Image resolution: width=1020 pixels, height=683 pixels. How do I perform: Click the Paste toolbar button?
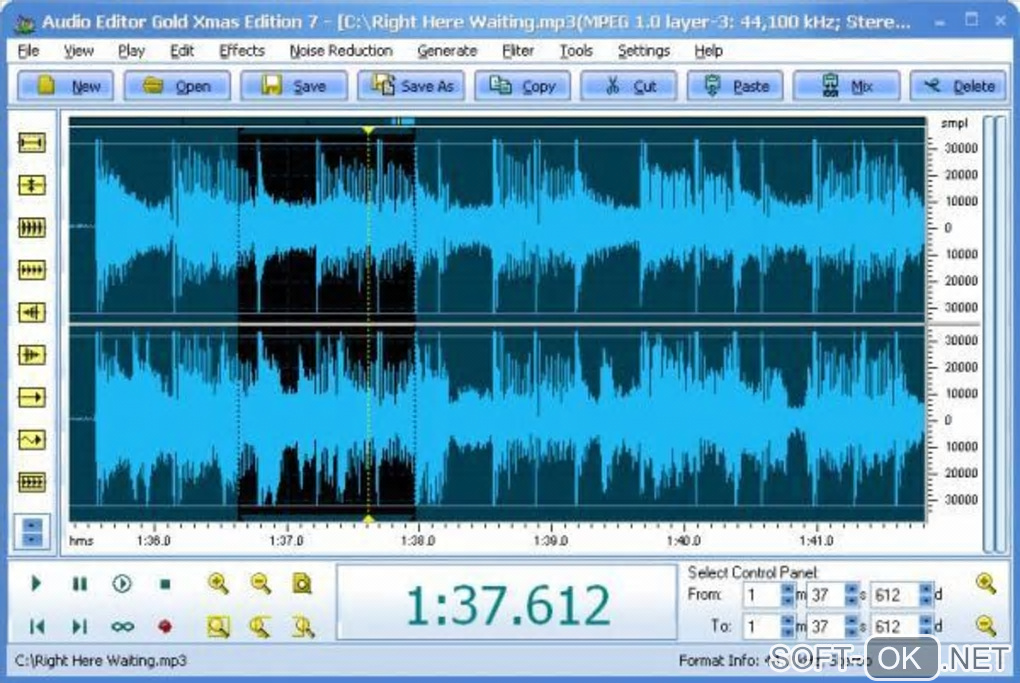(x=735, y=86)
